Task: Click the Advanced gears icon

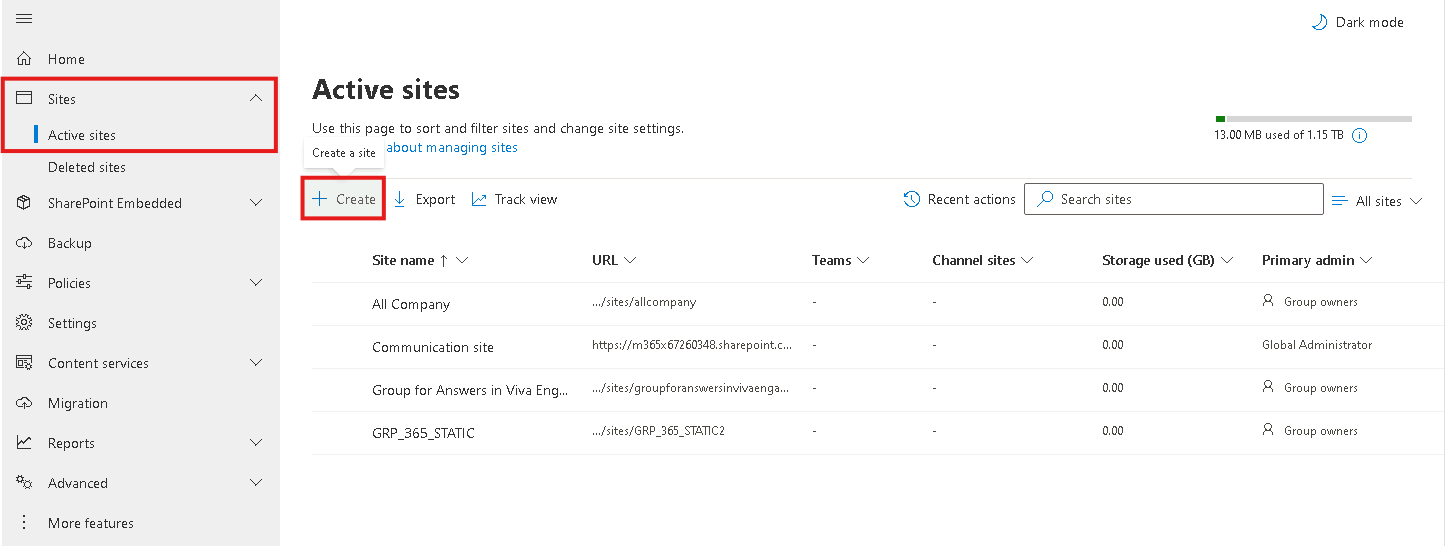Action: (x=25, y=483)
